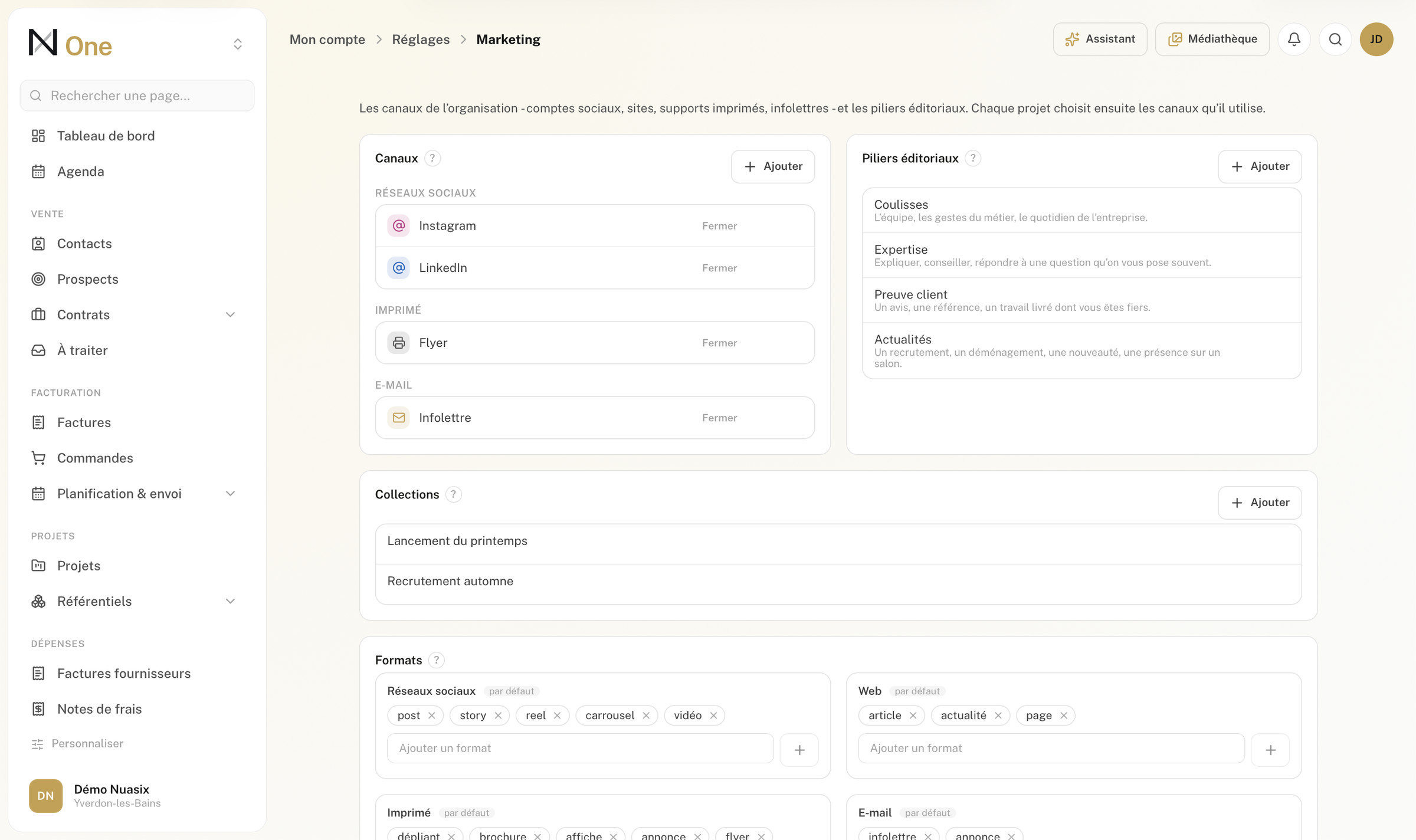Click the Infolettre envelope icon
1416x840 pixels.
(399, 418)
